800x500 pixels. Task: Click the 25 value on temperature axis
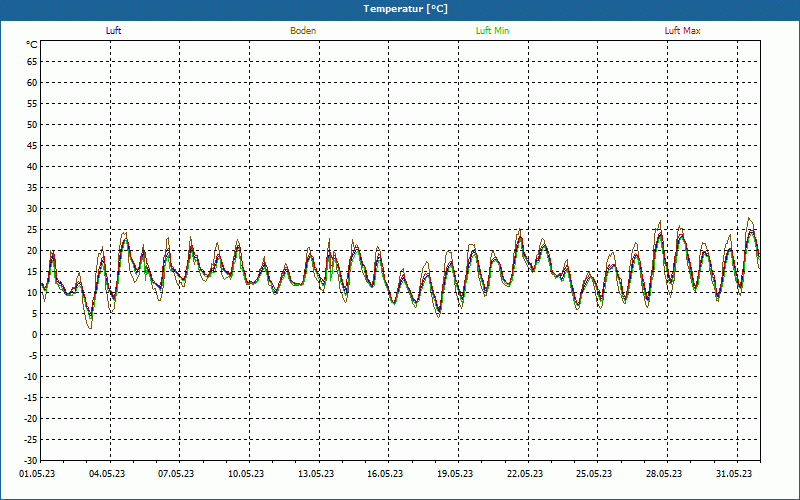pos(32,230)
